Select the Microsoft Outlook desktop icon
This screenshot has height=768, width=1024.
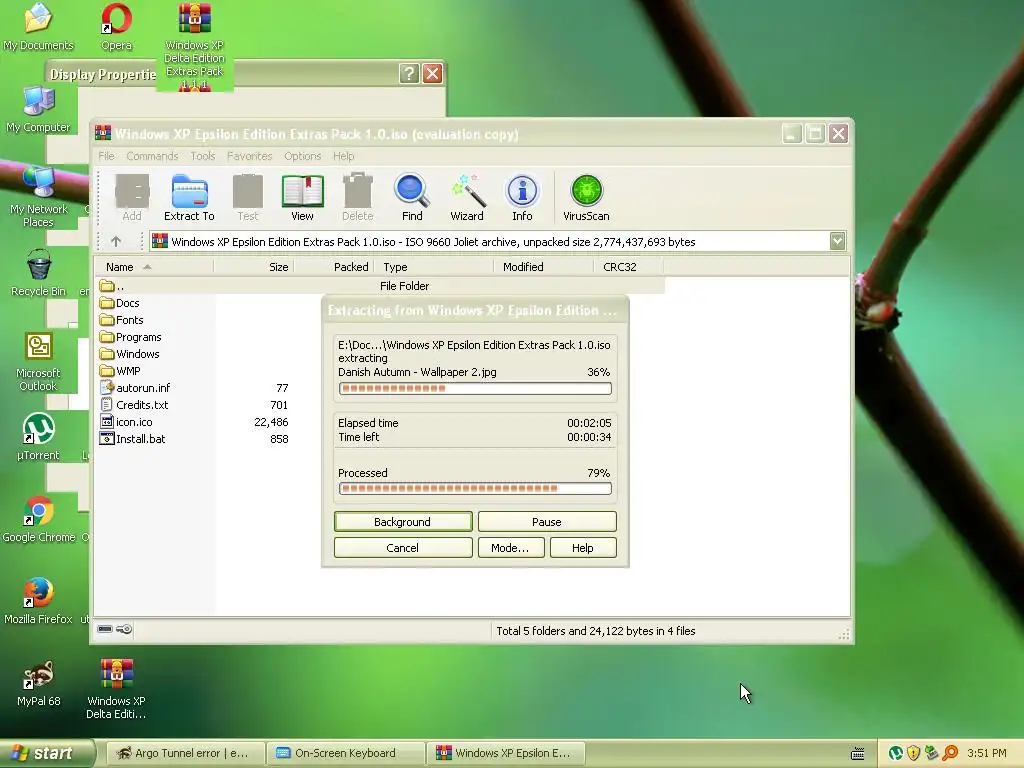point(39,362)
